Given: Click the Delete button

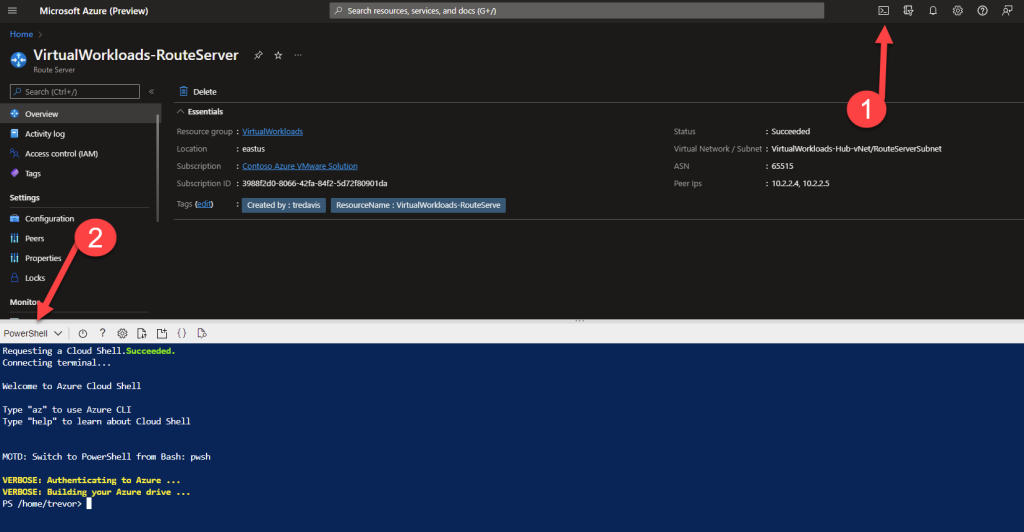Looking at the screenshot, I should 198,91.
